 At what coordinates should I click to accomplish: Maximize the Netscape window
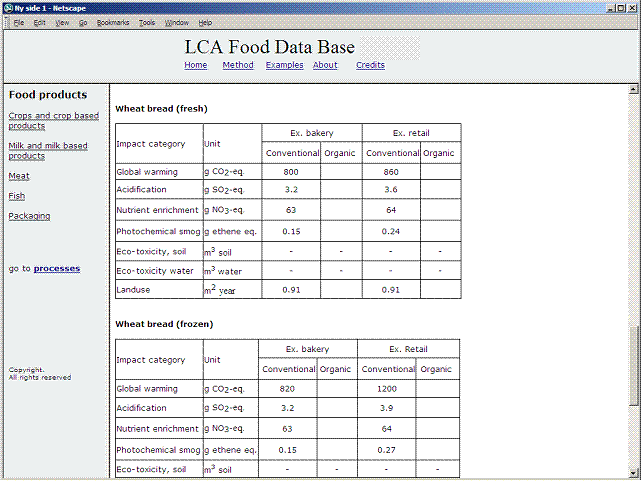point(621,8)
